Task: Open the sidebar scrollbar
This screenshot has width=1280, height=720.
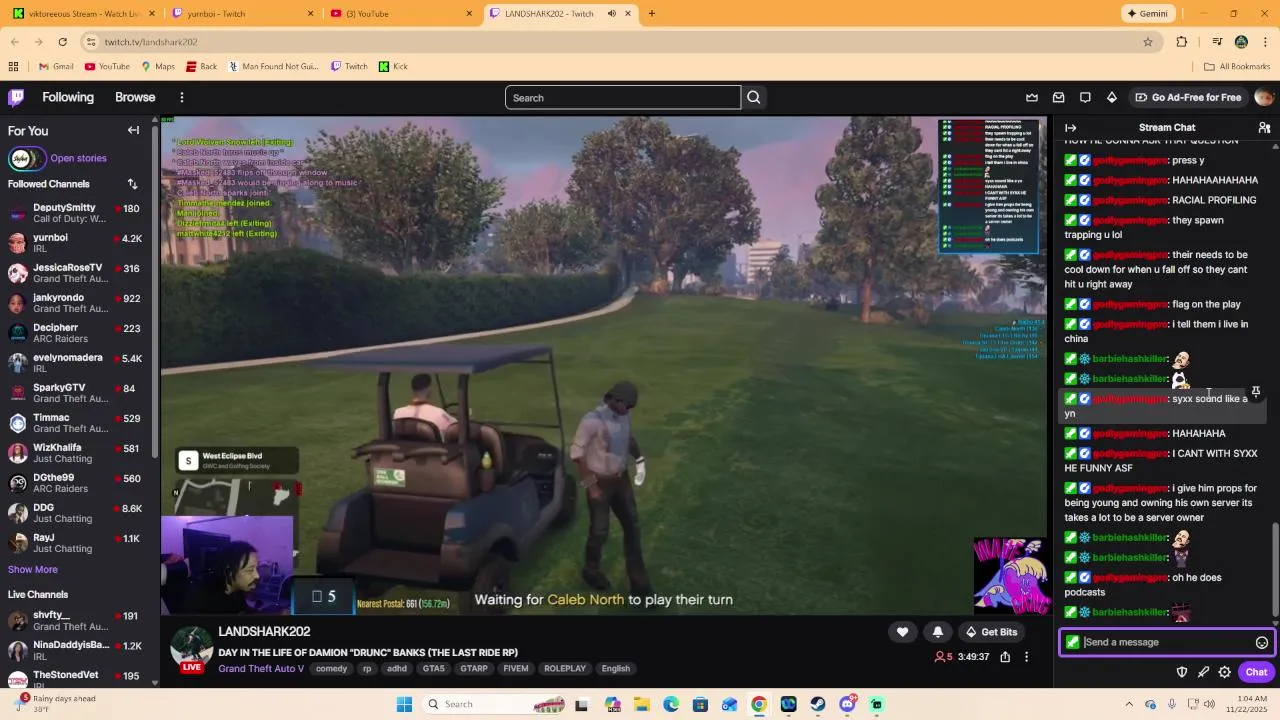Action: pyautogui.click(x=155, y=290)
